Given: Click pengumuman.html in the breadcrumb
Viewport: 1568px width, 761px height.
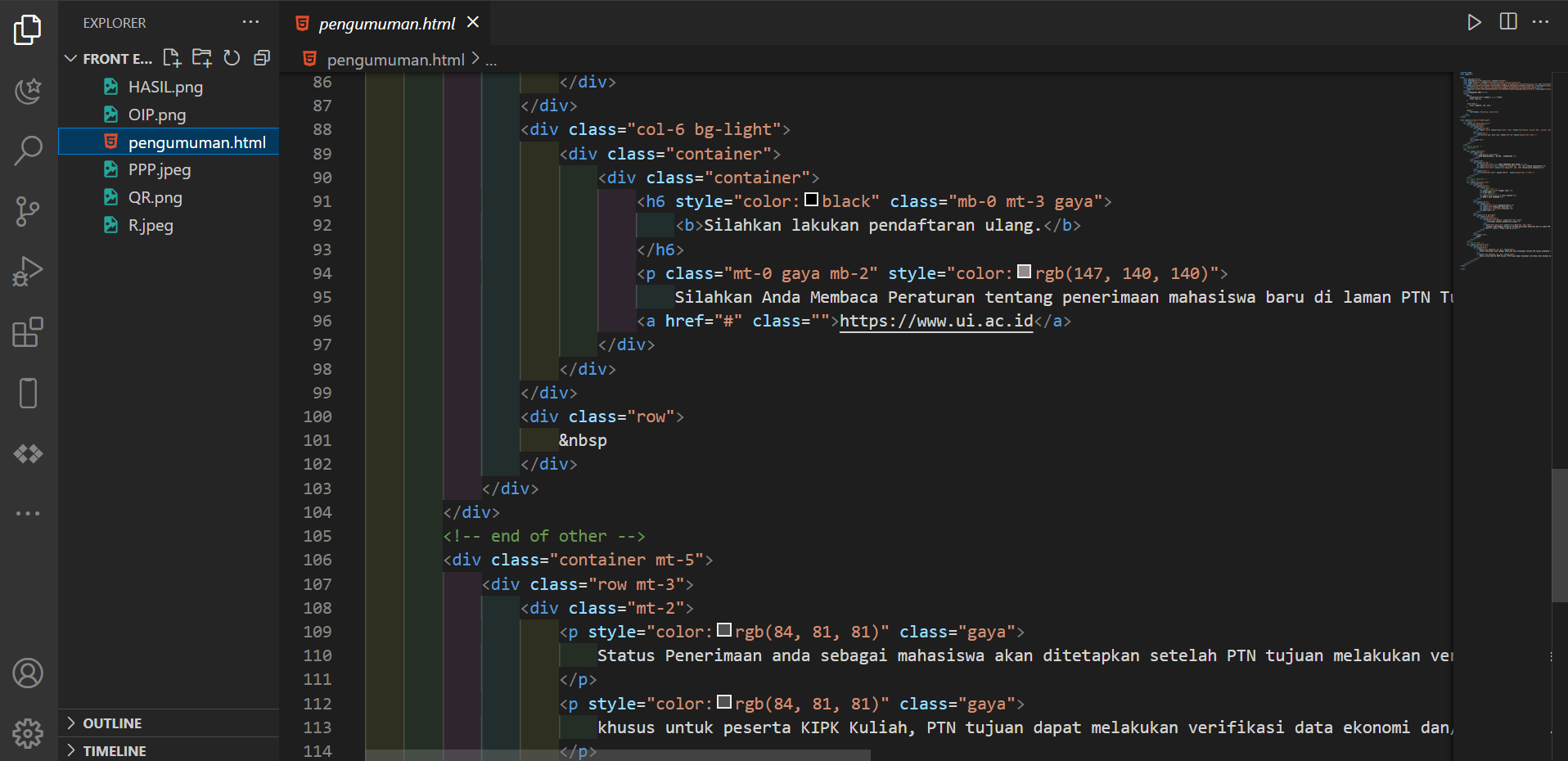Looking at the screenshot, I should click(396, 60).
